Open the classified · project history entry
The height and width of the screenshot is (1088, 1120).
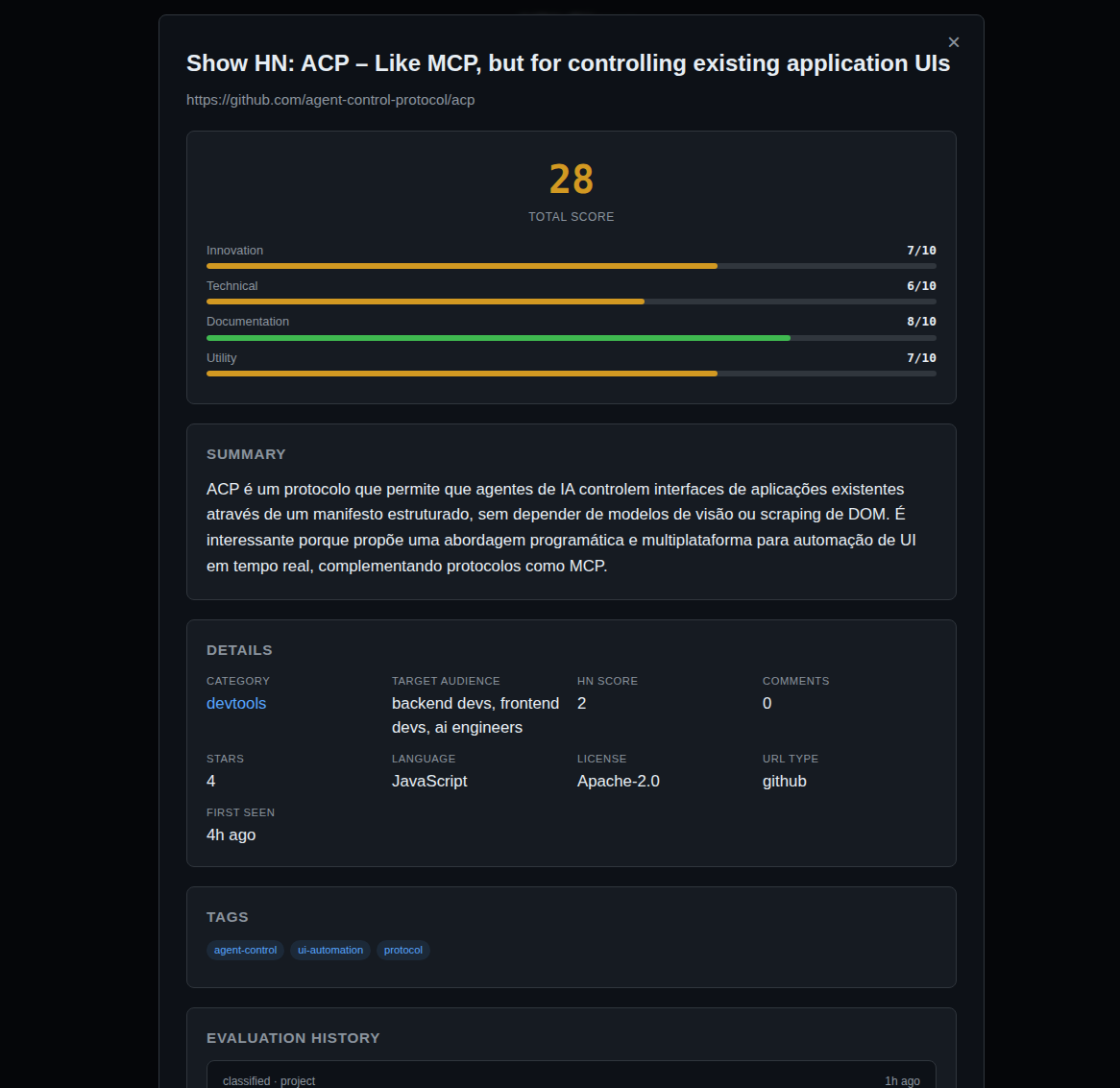tap(269, 1080)
